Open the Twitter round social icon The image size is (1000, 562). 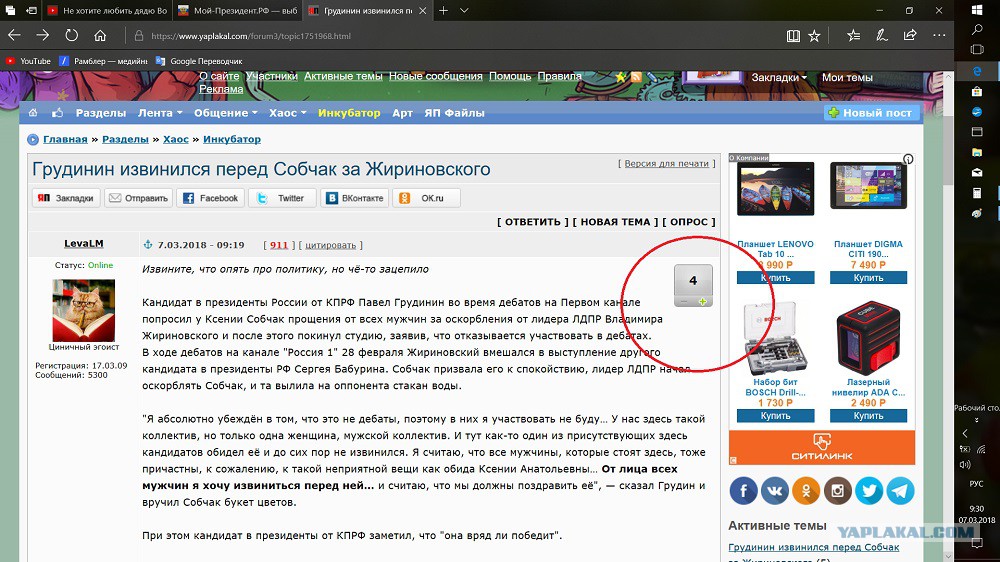click(x=869, y=491)
